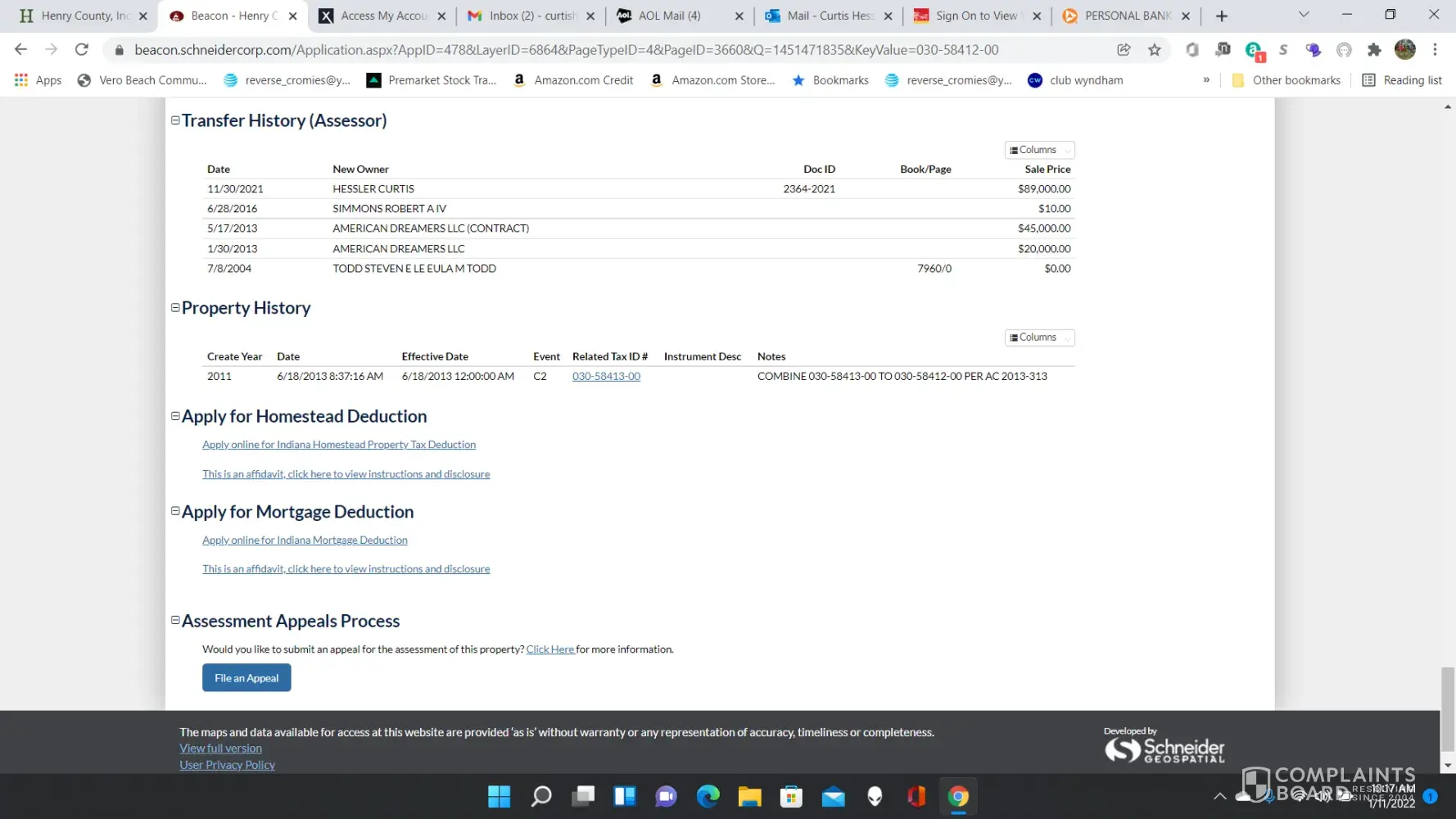
Task: Collapse the Transfer History (Assessor) section
Action: (x=175, y=120)
